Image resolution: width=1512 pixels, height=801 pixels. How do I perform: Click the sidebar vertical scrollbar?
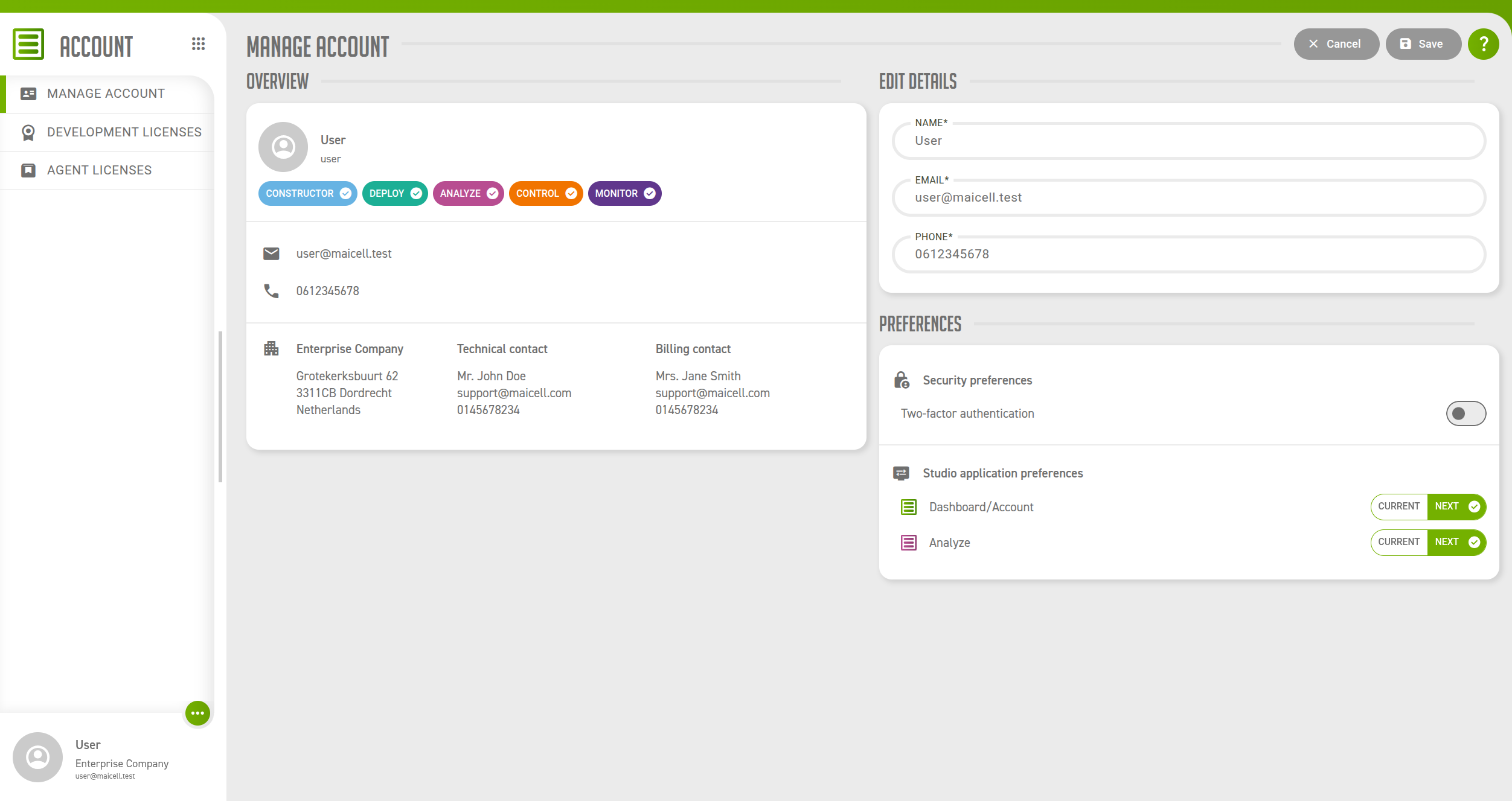220,406
